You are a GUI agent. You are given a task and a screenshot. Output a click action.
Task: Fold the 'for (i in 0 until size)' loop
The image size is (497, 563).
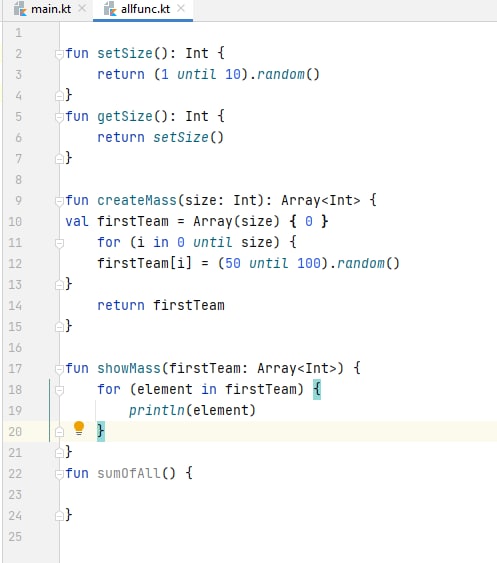[x=59, y=243]
